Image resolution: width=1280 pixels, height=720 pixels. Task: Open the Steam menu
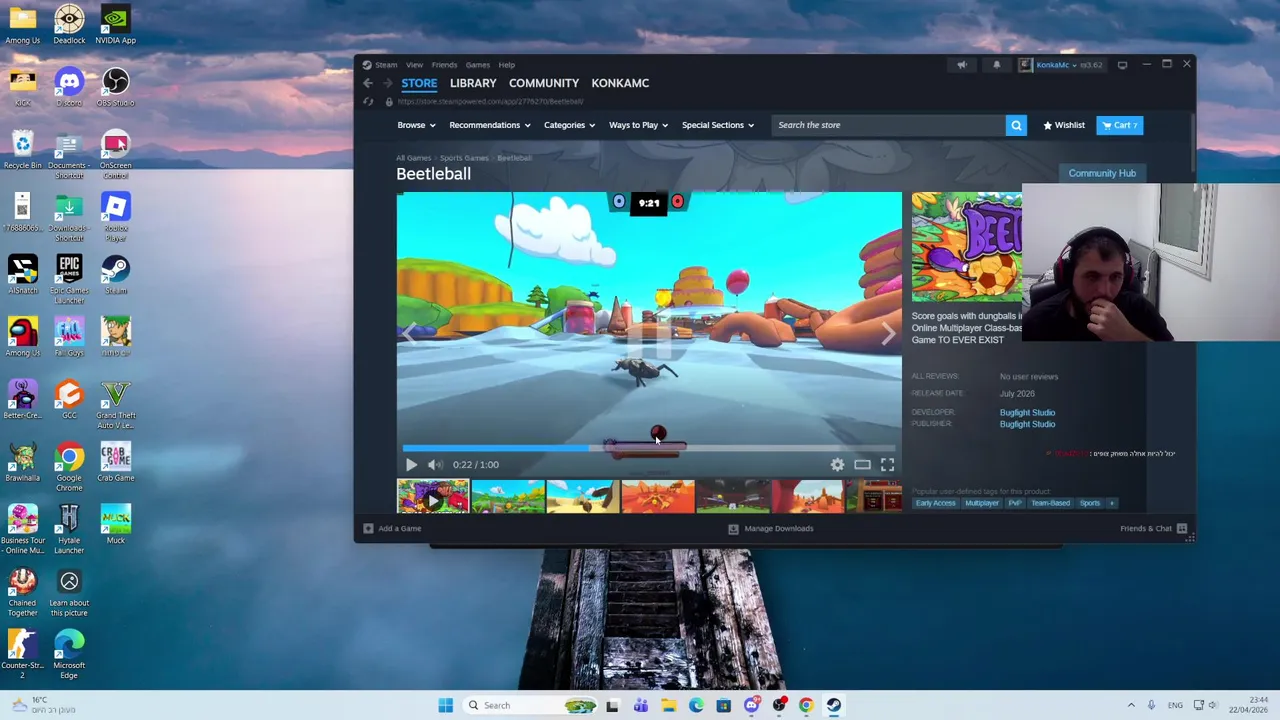coord(385,65)
